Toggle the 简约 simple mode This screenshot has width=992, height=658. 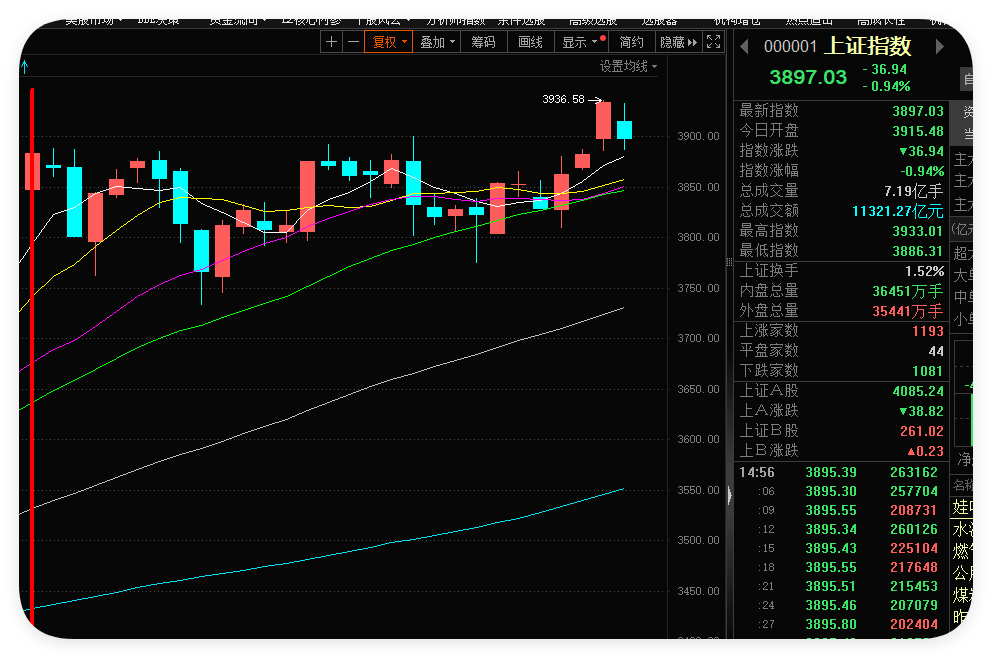pos(631,42)
